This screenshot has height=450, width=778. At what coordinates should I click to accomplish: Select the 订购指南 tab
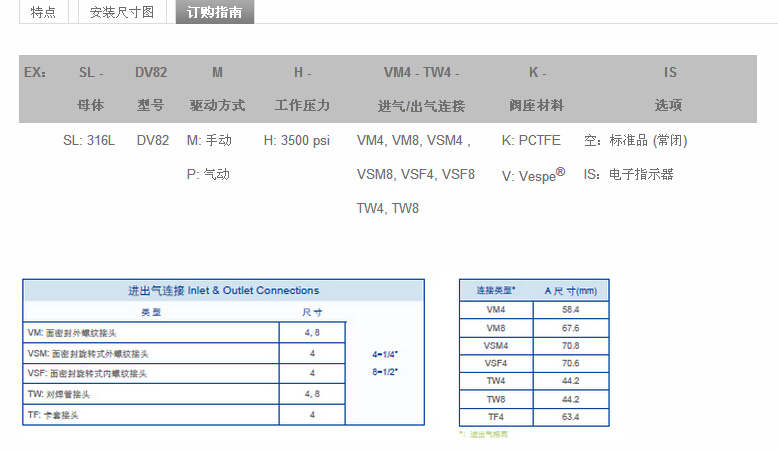point(214,12)
